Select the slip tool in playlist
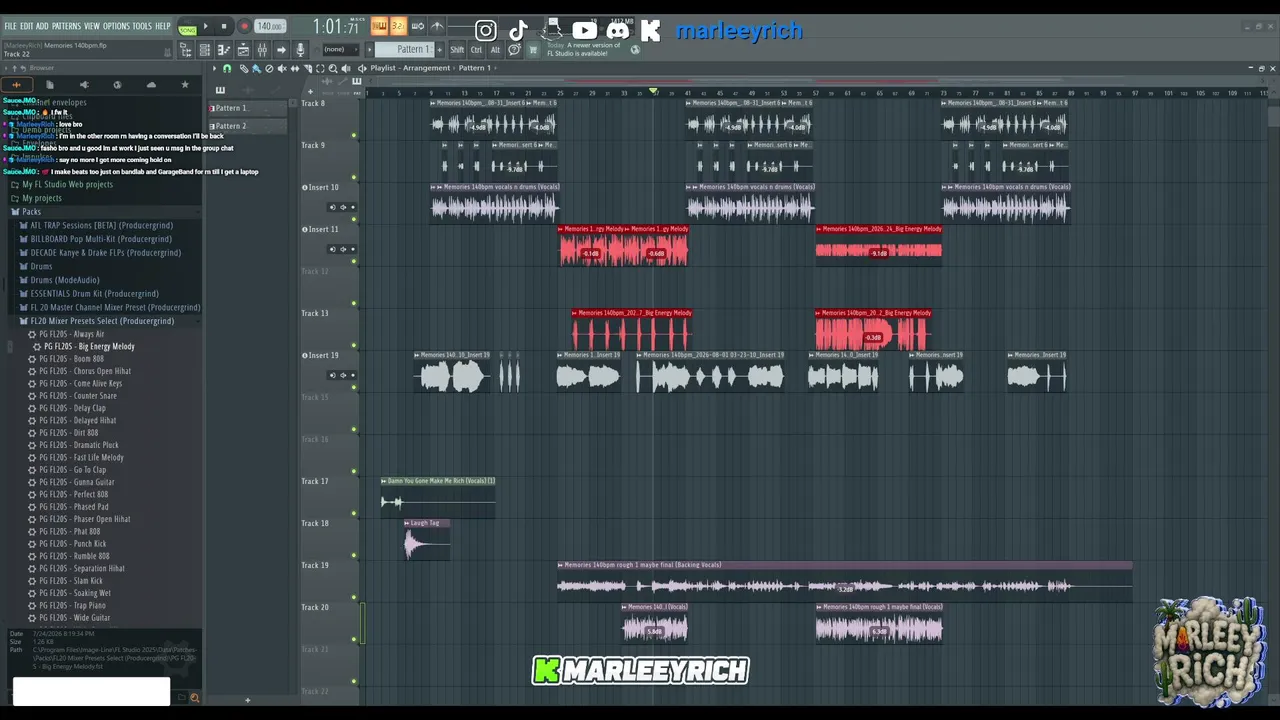 tap(295, 68)
